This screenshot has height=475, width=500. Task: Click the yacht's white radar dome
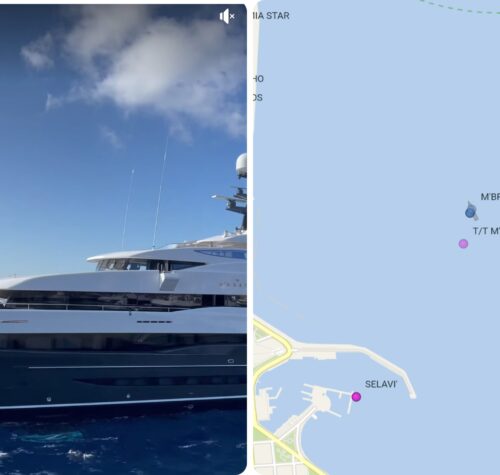point(241,166)
